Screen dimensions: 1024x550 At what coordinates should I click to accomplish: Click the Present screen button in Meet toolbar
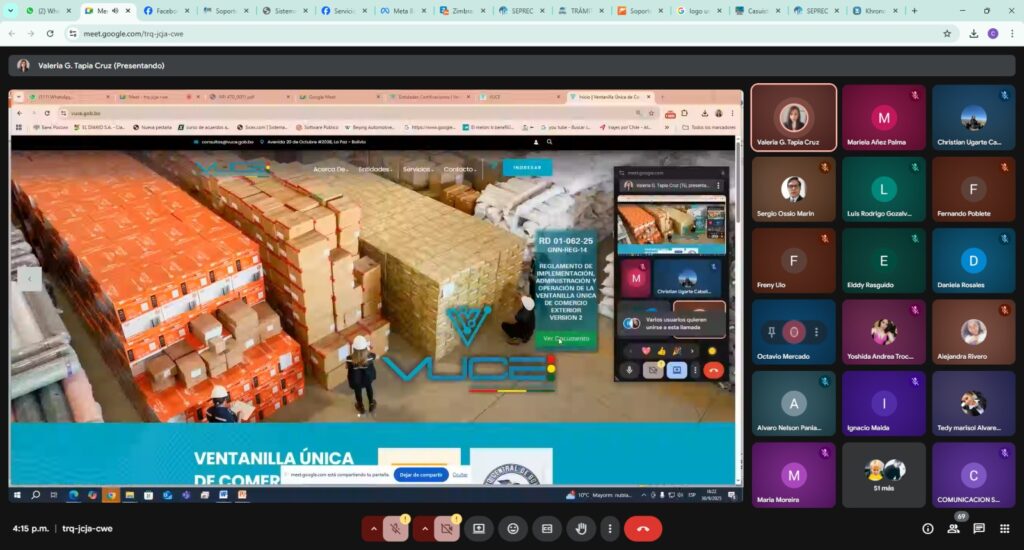pos(479,528)
